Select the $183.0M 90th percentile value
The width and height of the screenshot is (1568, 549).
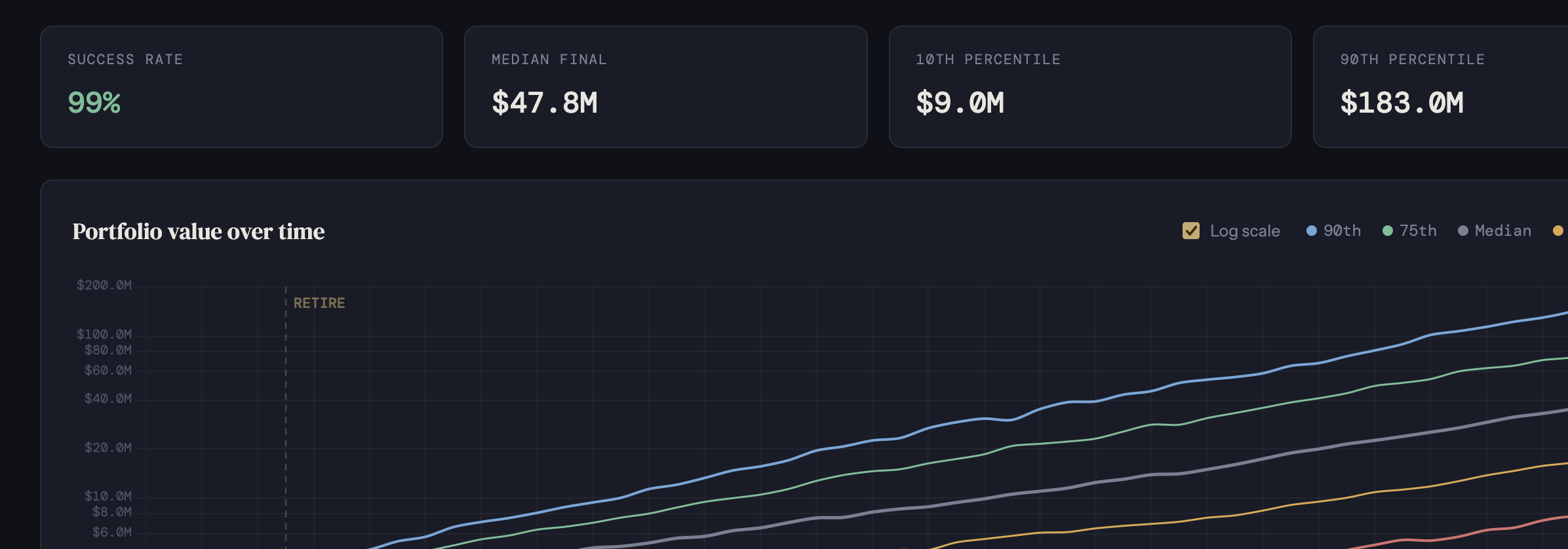(1402, 103)
